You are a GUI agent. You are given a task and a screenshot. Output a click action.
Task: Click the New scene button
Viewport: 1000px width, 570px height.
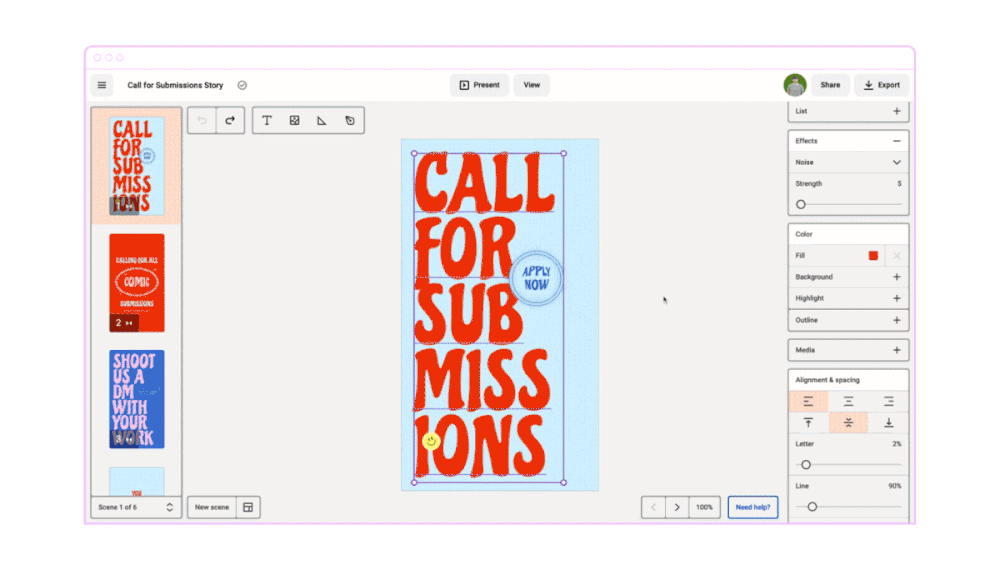tap(212, 508)
